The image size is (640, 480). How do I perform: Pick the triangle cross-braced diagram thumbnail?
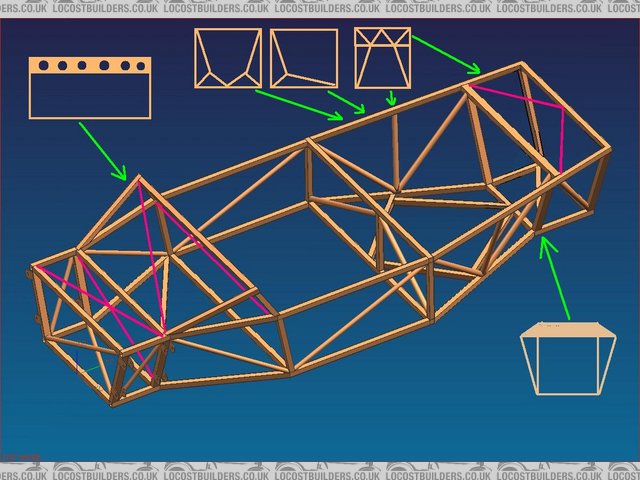coord(382,58)
